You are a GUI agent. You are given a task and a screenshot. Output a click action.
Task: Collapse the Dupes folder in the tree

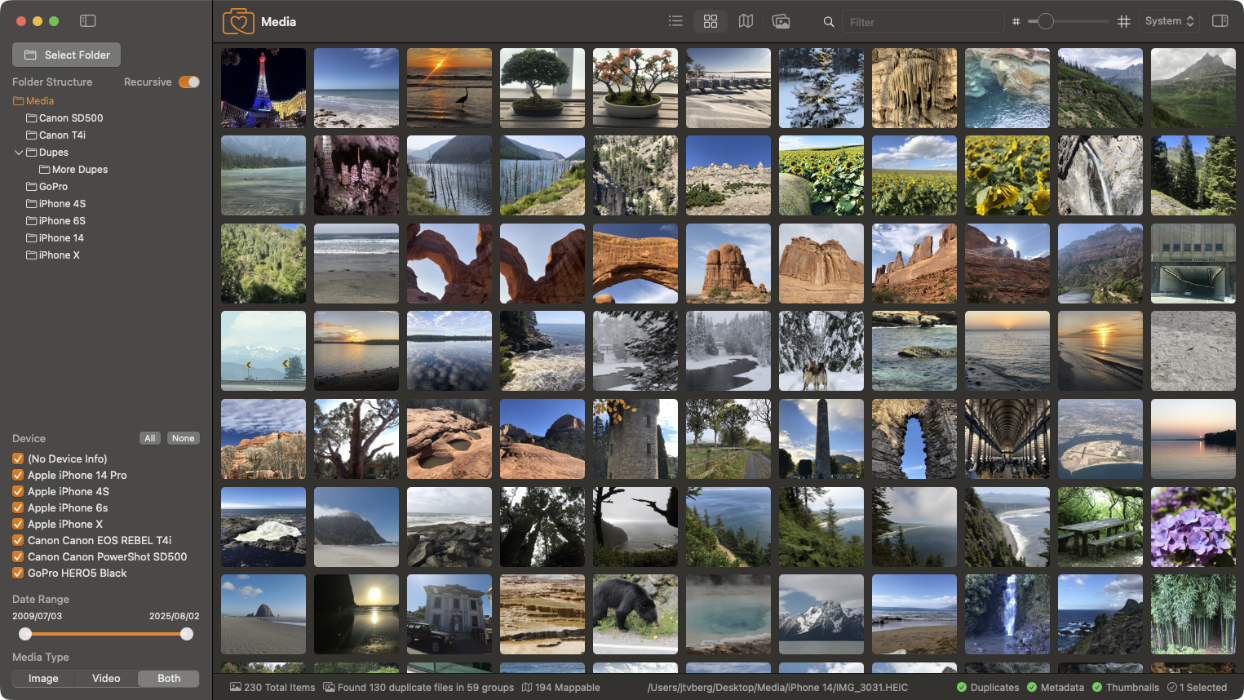(18, 152)
